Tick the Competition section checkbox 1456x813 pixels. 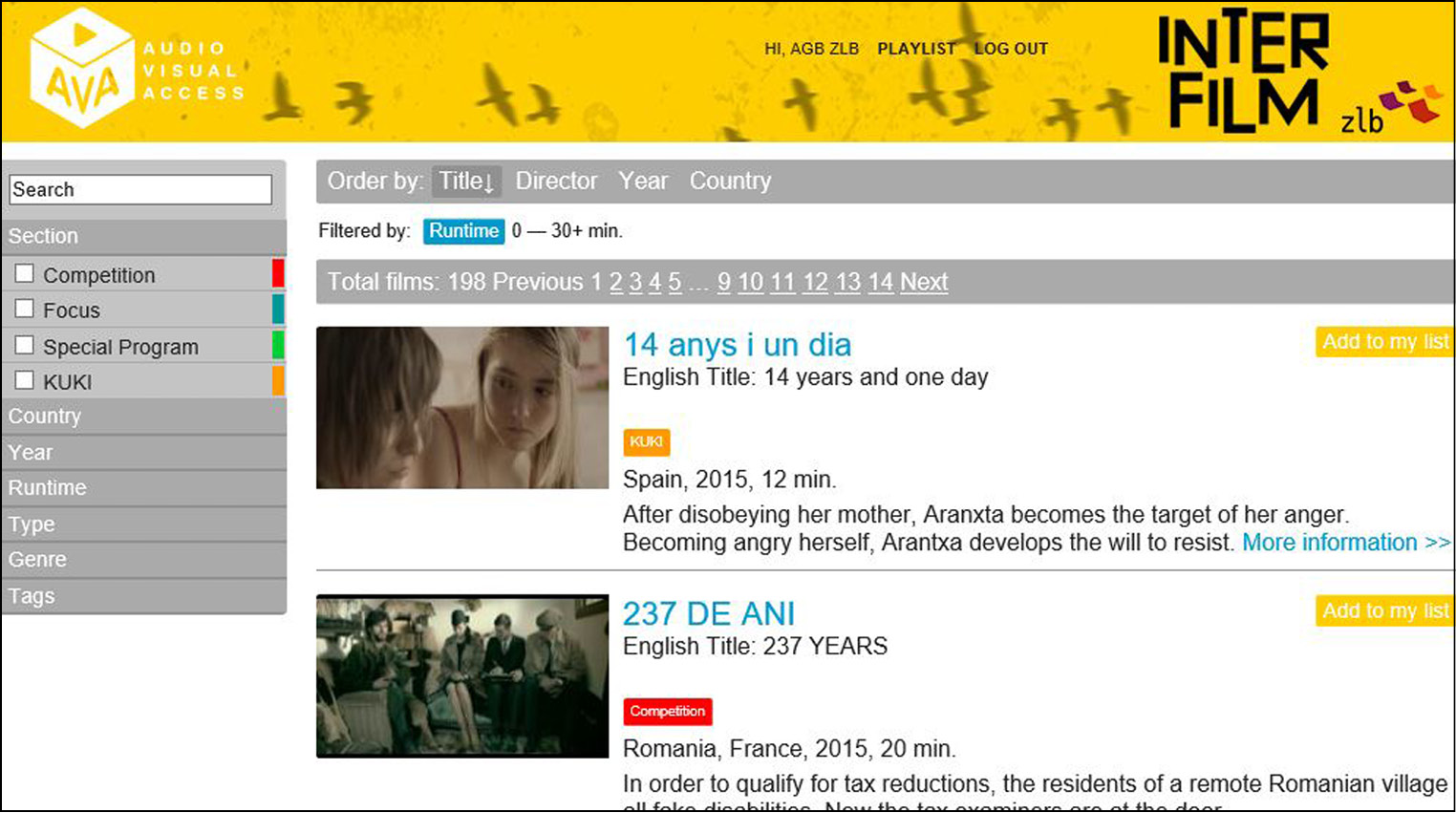click(25, 274)
